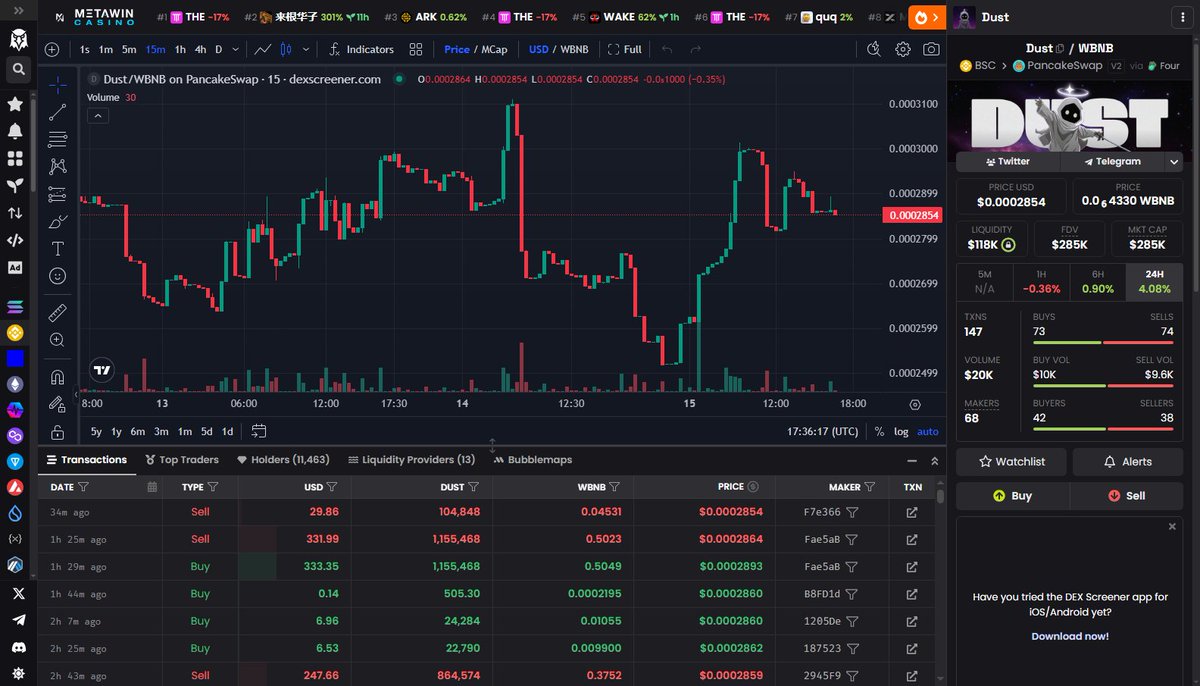Open the Alerts button
This screenshot has height=686, width=1200.
(1127, 461)
